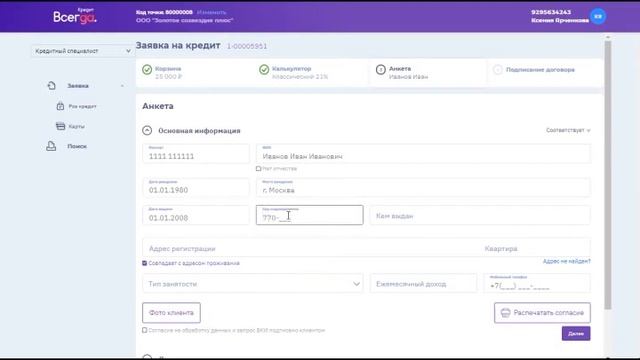Open Поиск in sidebar menu

pyautogui.click(x=77, y=146)
